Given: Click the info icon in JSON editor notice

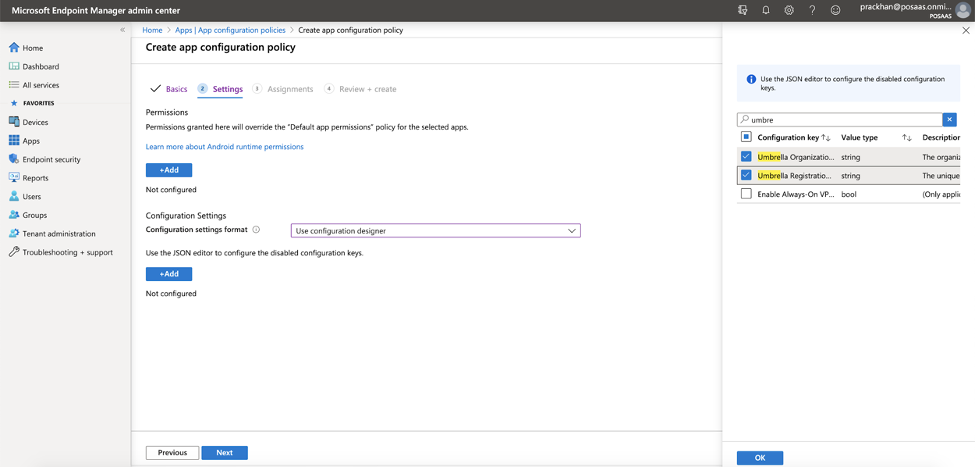Looking at the screenshot, I should [751, 80].
